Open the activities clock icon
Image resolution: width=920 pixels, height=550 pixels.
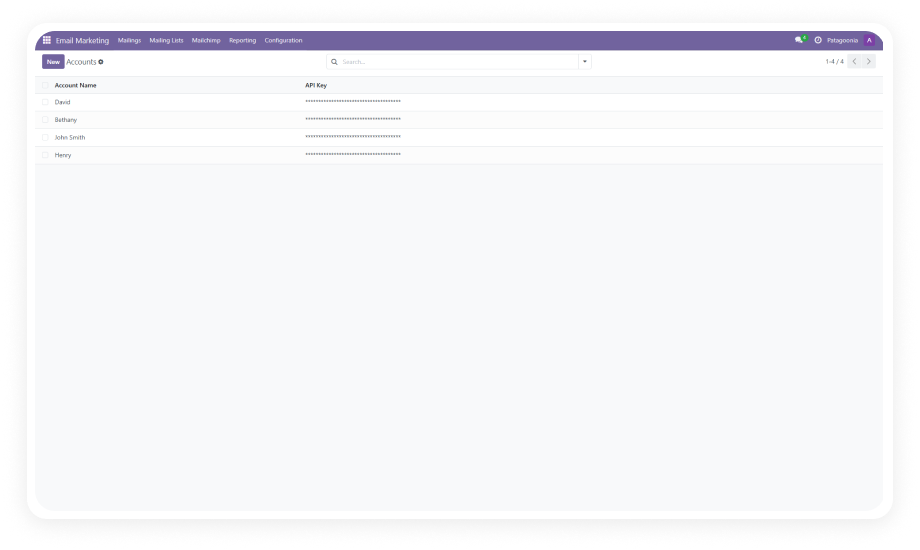(x=818, y=40)
